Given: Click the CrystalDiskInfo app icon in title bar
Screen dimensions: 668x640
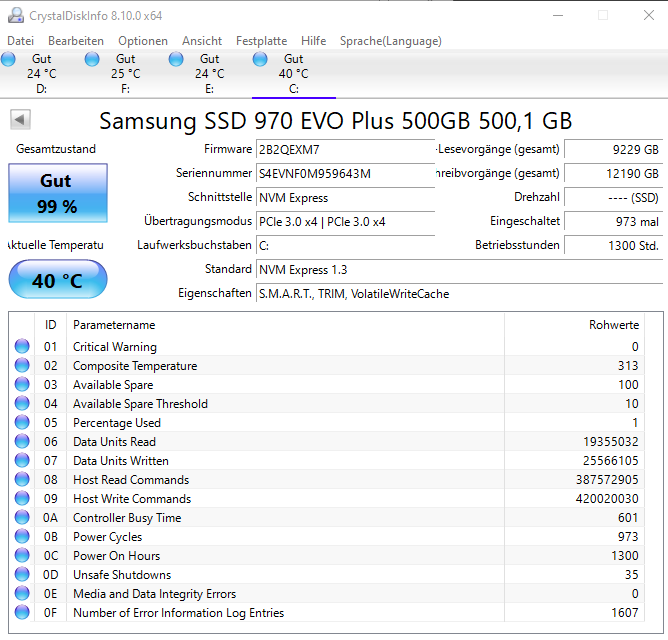Looking at the screenshot, I should [x=16, y=15].
